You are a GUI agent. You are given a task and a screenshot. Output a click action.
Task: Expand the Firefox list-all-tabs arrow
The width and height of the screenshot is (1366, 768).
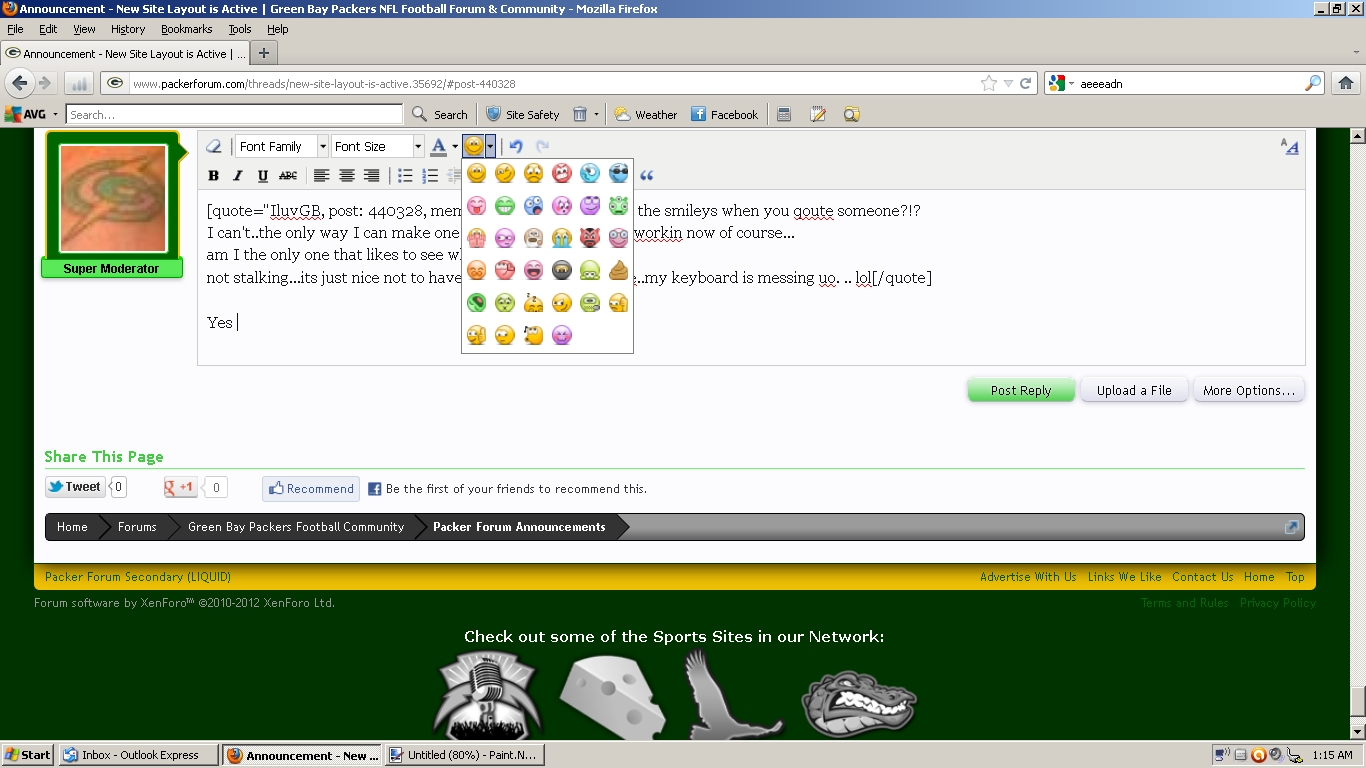(1356, 53)
